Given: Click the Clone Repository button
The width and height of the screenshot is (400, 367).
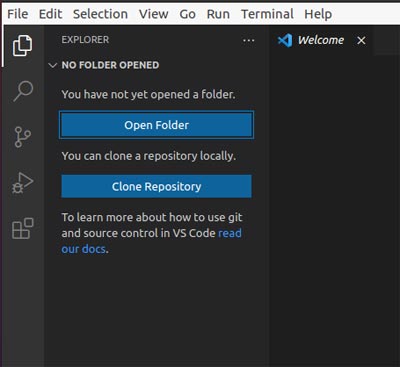Looking at the screenshot, I should [x=156, y=186].
